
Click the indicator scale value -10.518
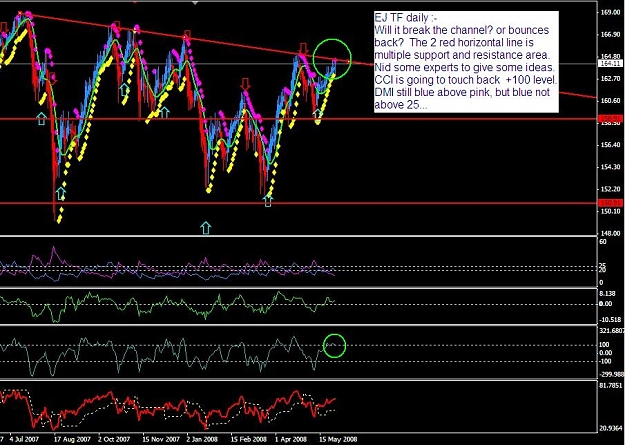coord(610,320)
